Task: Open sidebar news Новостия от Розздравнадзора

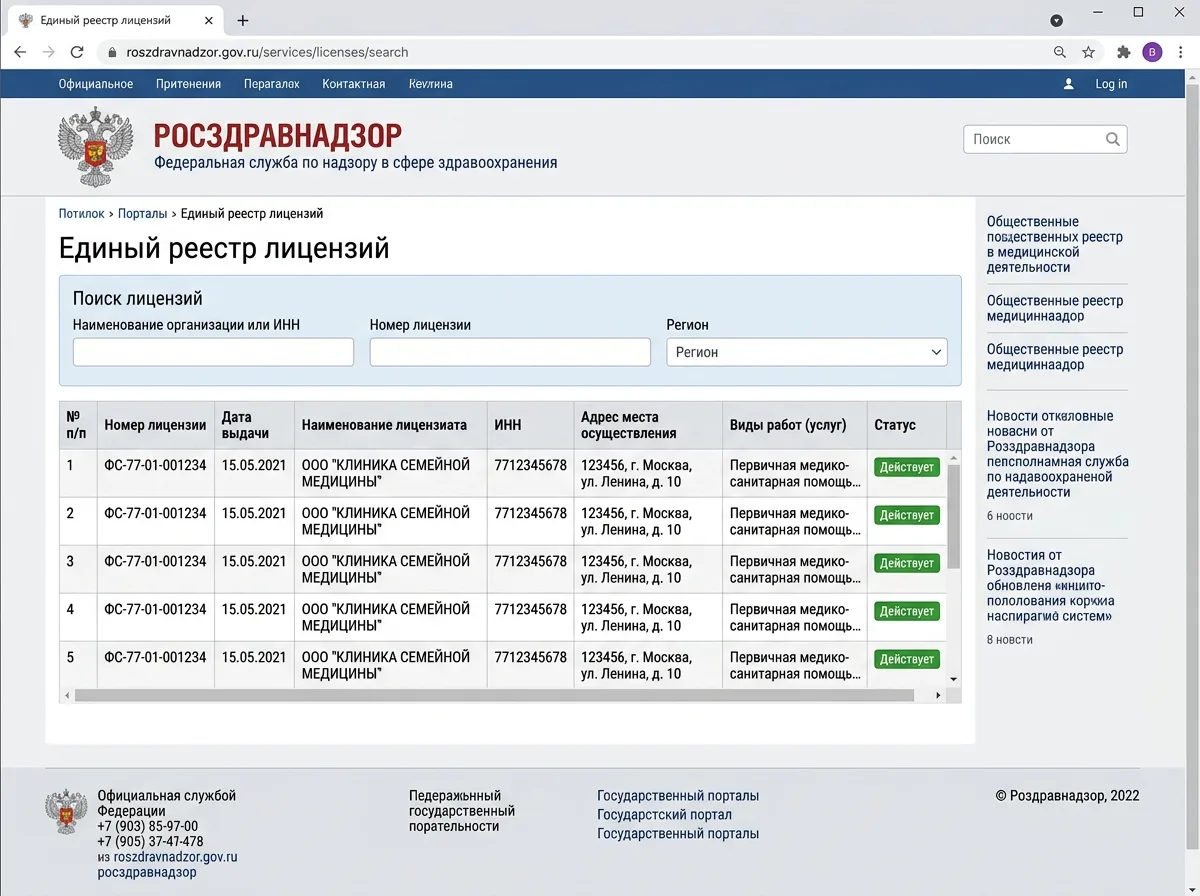Action: pos(1051,585)
